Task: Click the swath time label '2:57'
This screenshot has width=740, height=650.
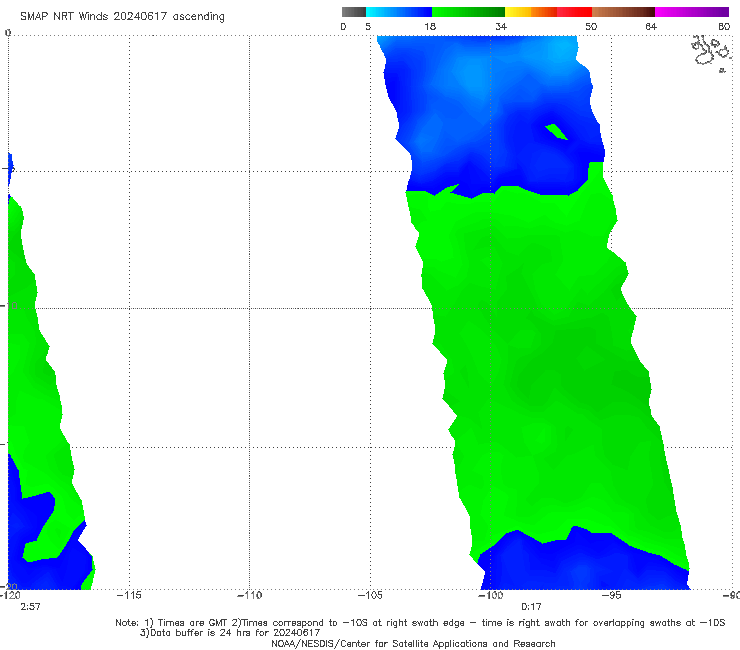Action: pyautogui.click(x=30, y=607)
